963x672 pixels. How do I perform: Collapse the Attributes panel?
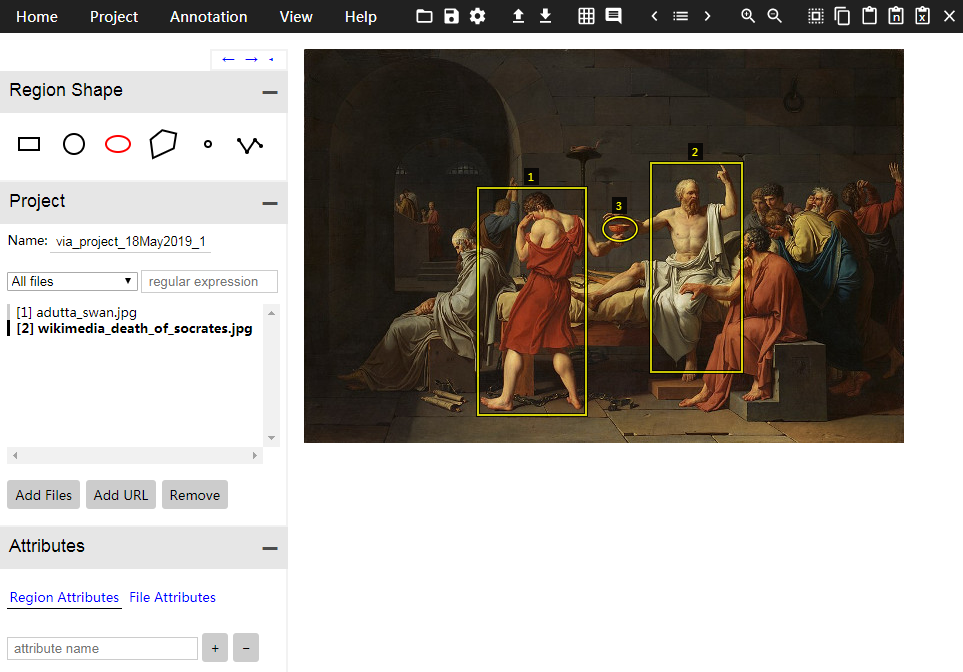point(270,549)
